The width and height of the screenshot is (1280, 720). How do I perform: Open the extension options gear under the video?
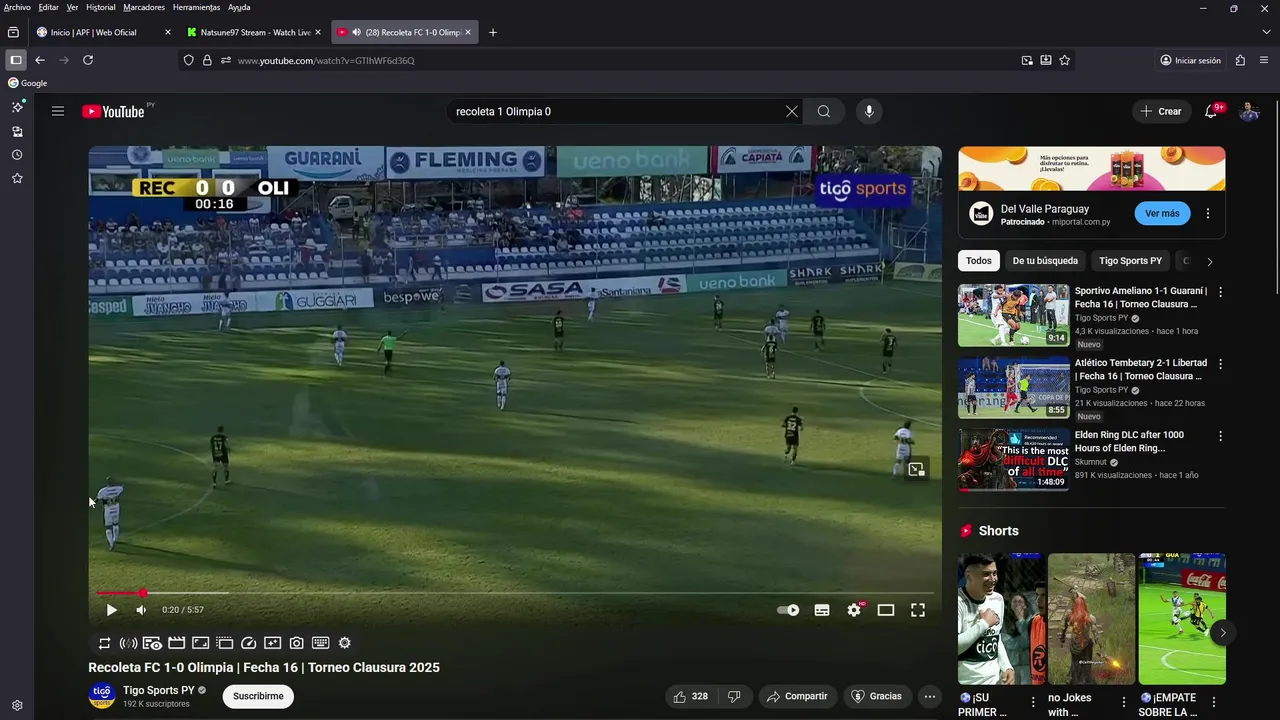[345, 643]
